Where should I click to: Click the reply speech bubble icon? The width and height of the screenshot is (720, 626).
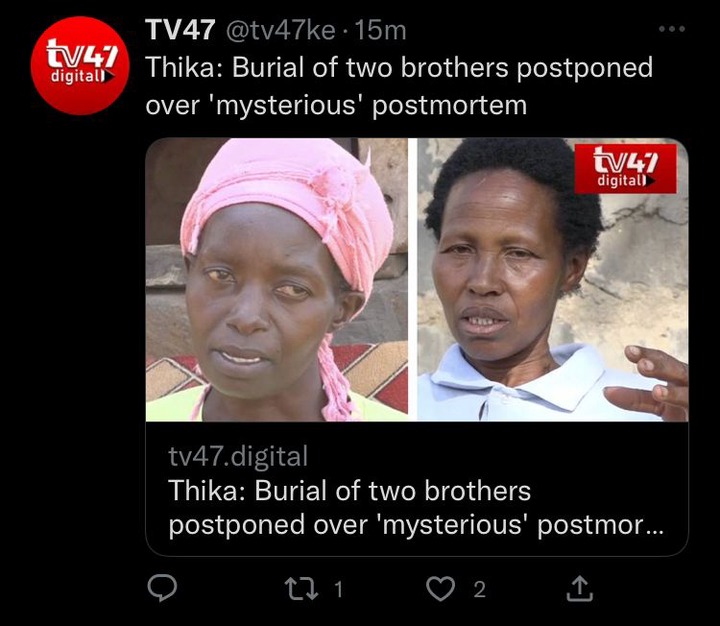tap(162, 588)
